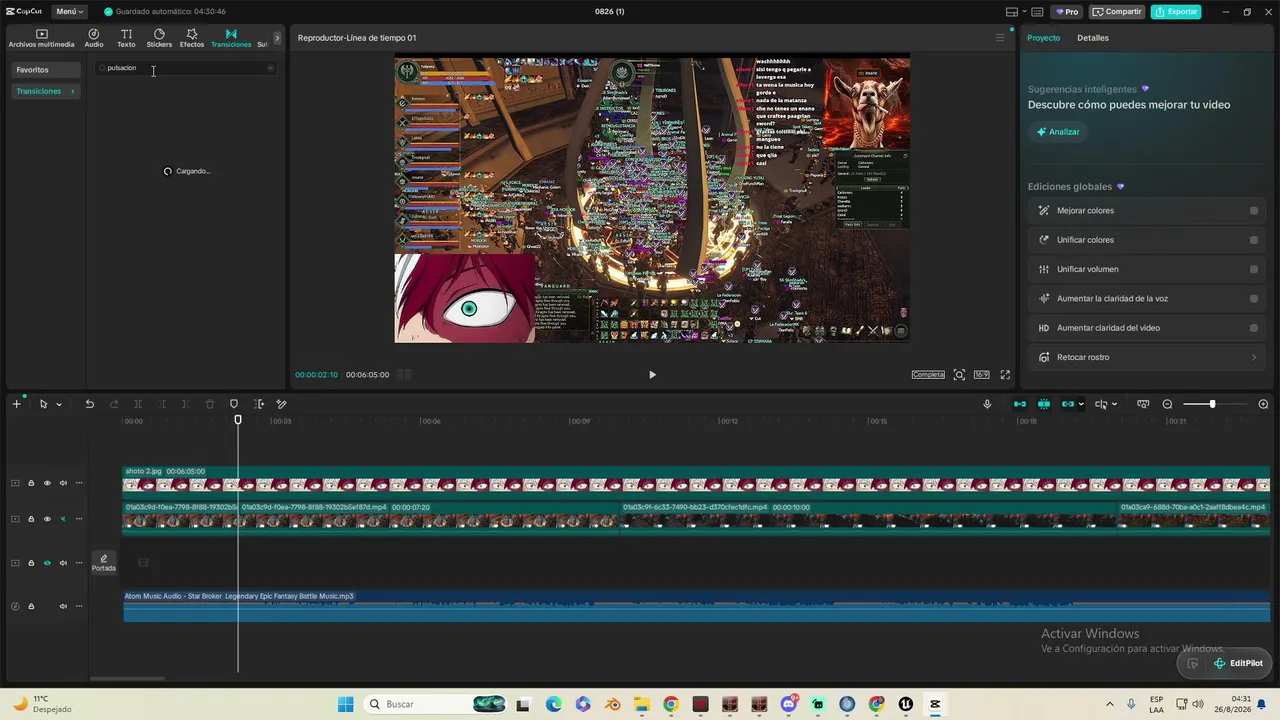Collapse the Transiciones sidebar category
1280x720 pixels.
point(72,91)
